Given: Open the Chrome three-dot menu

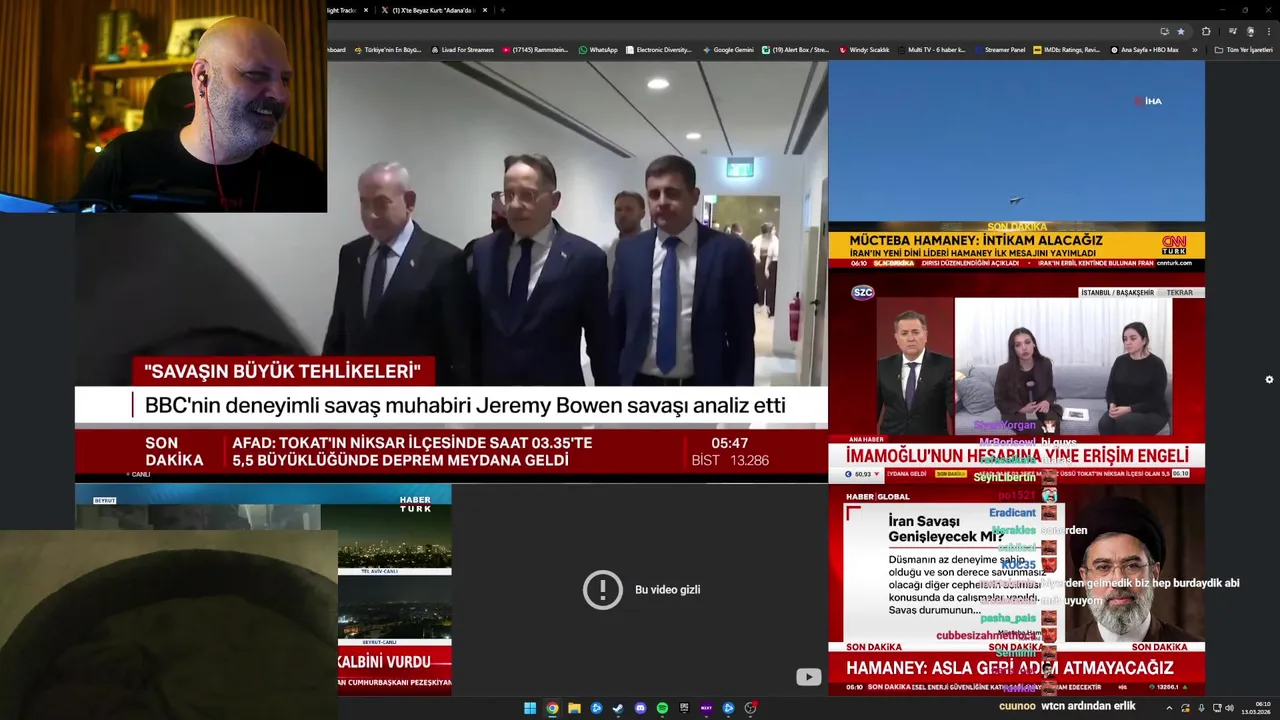Looking at the screenshot, I should click(1268, 31).
